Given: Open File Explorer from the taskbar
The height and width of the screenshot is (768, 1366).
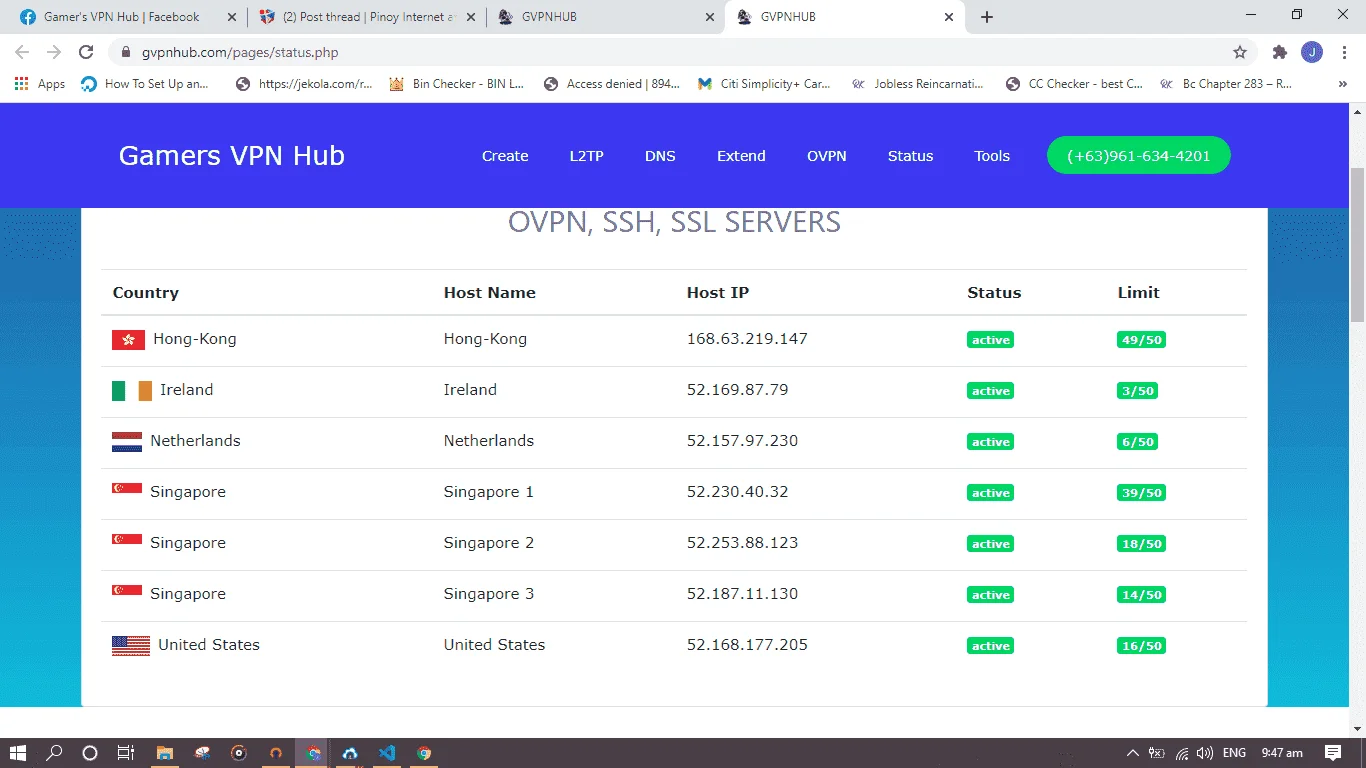Looking at the screenshot, I should point(165,753).
